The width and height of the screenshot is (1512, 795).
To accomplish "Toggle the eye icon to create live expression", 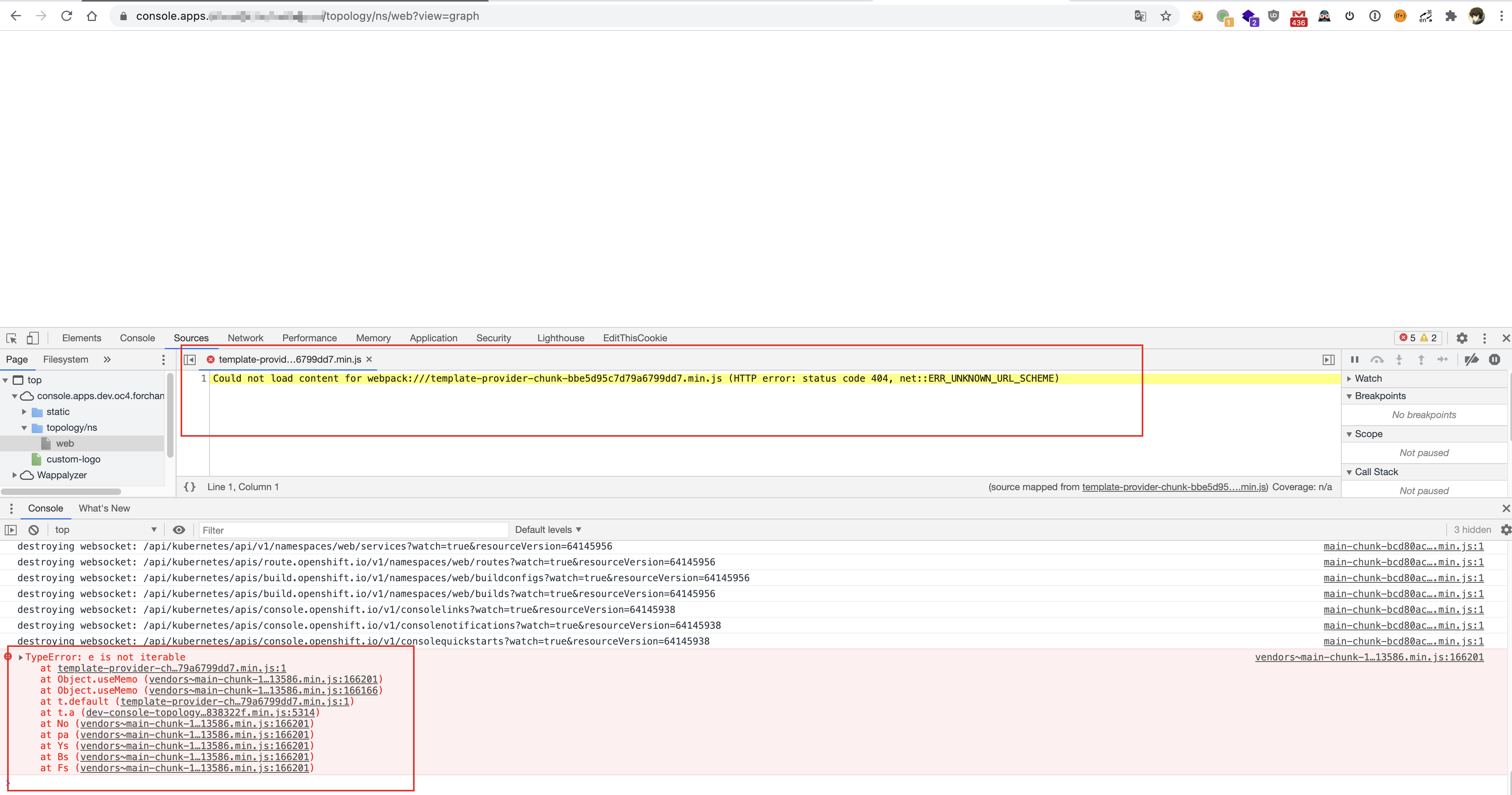I will click(179, 529).
